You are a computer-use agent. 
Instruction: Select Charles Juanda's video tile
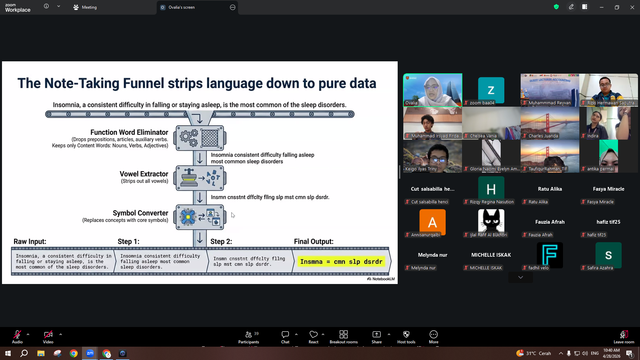pyautogui.click(x=550, y=123)
